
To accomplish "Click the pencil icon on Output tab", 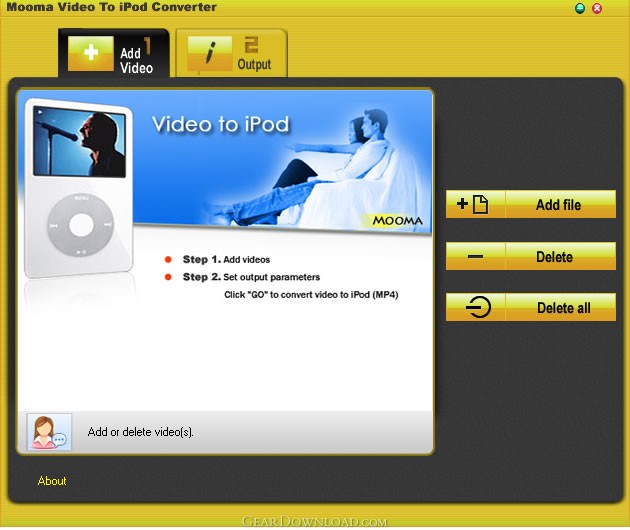I will 210,53.
